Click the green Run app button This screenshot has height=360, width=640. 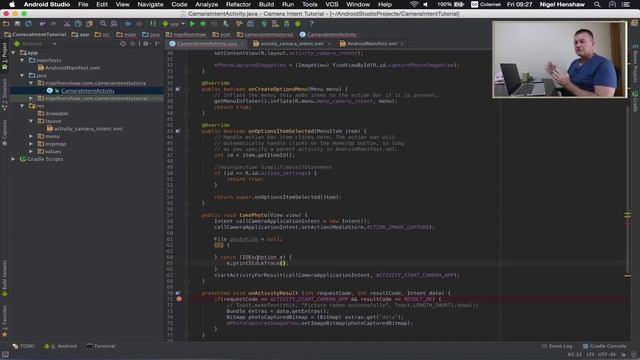(x=192, y=24)
